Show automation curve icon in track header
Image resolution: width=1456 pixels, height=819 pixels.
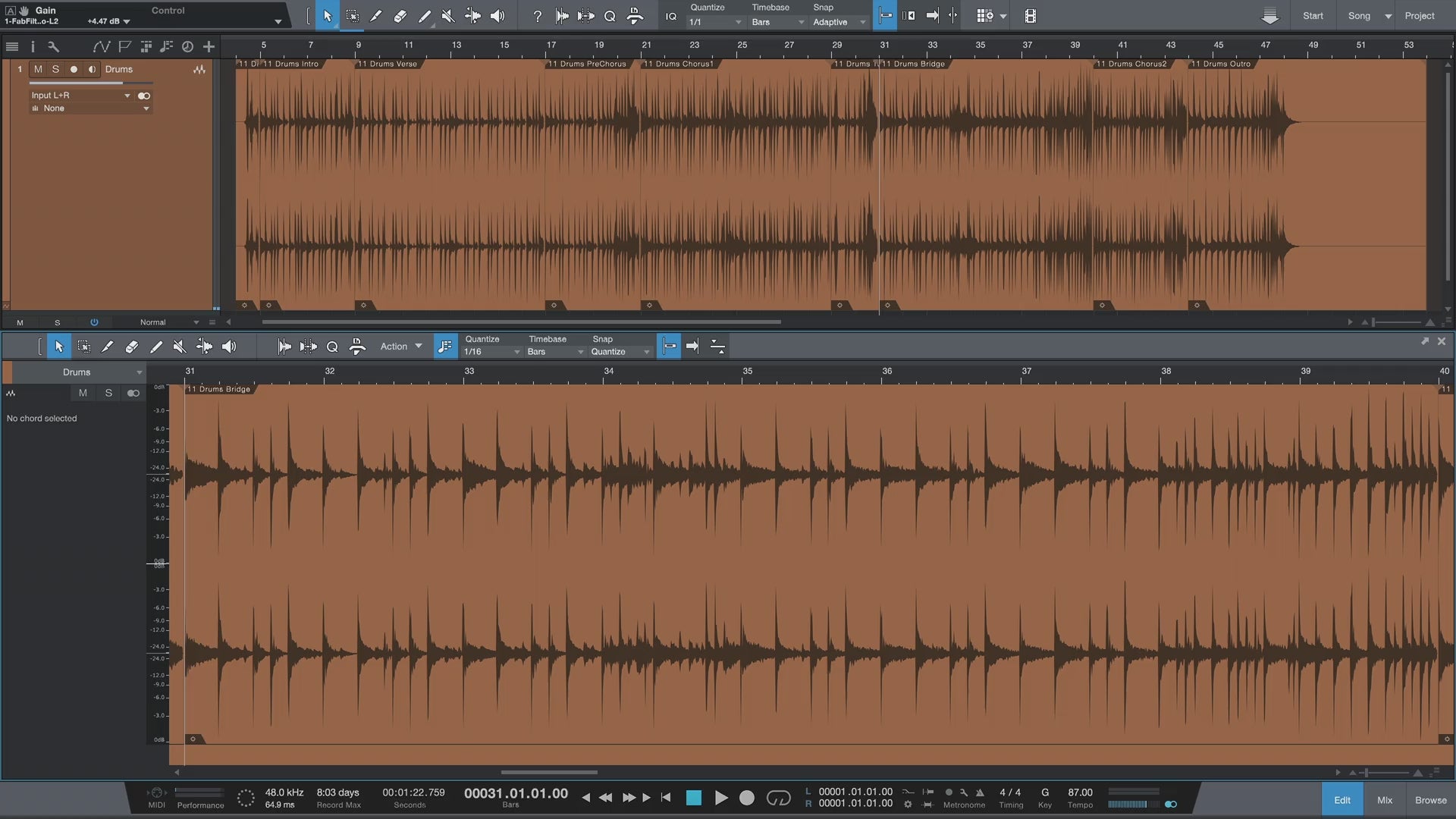pos(101,46)
